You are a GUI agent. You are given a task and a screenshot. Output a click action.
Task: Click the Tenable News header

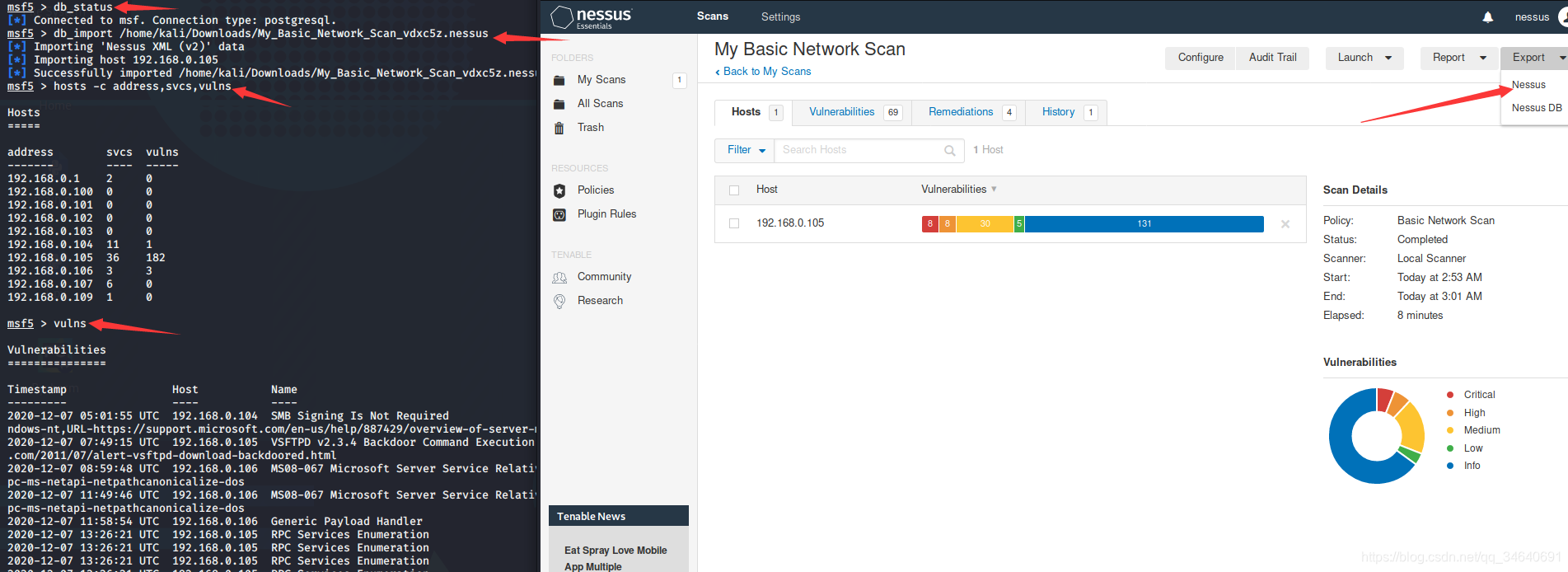[x=619, y=516]
